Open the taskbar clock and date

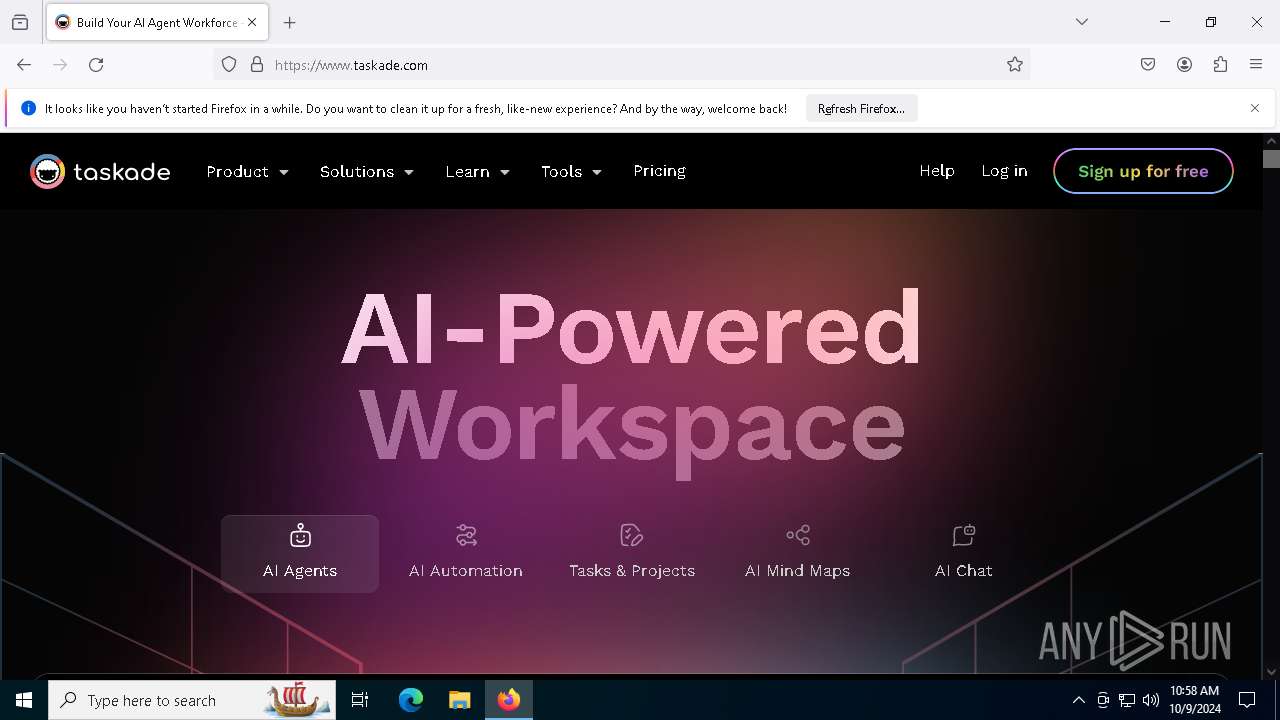1195,700
